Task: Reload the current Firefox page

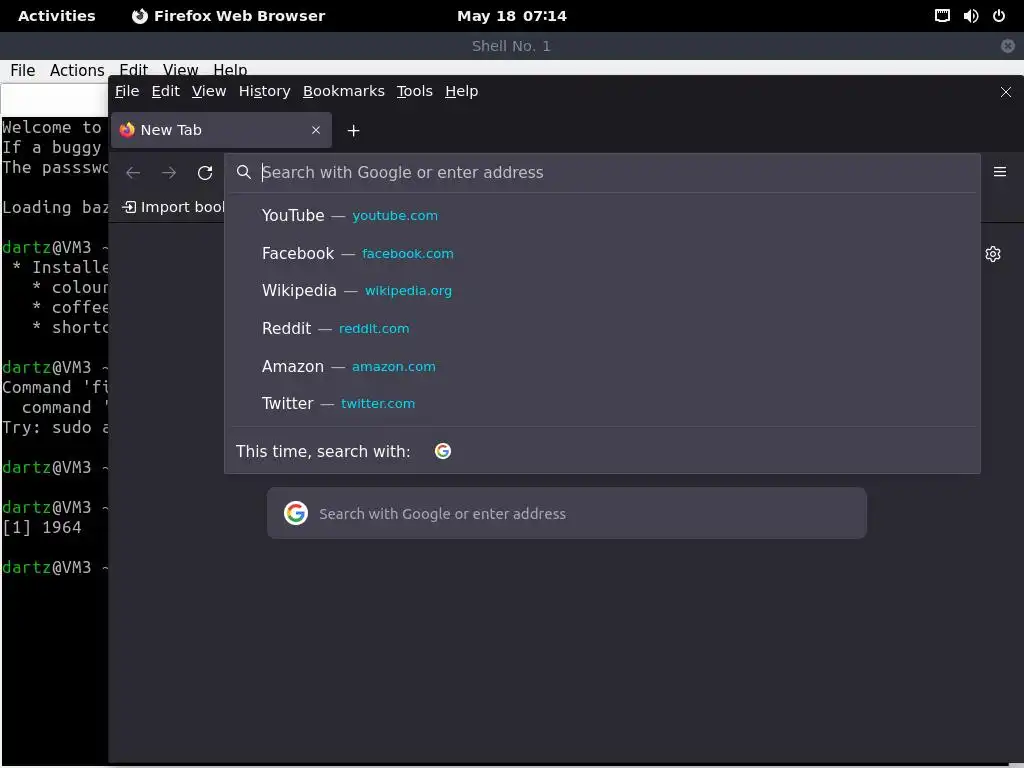Action: pos(205,172)
